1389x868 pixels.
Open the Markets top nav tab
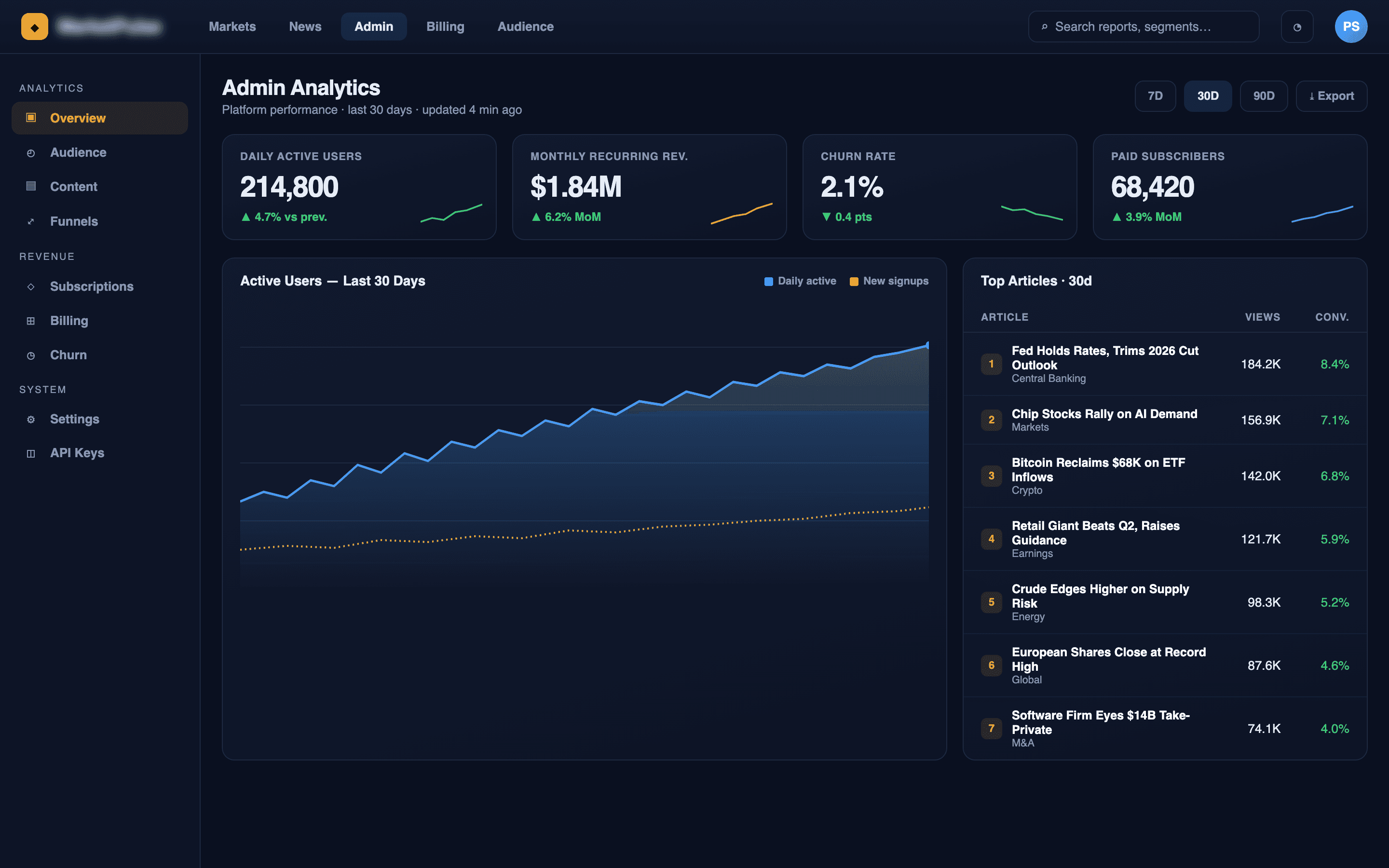coord(232,27)
